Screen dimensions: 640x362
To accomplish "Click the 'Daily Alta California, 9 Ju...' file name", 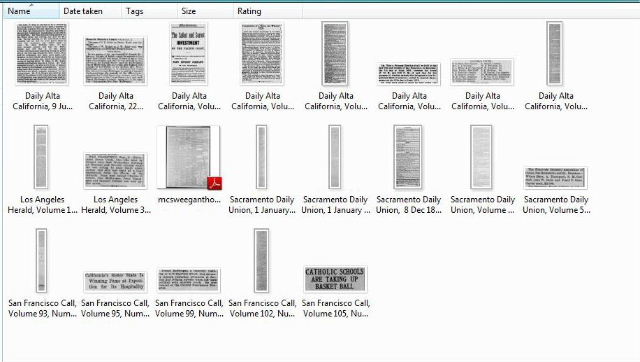I will pos(42,101).
